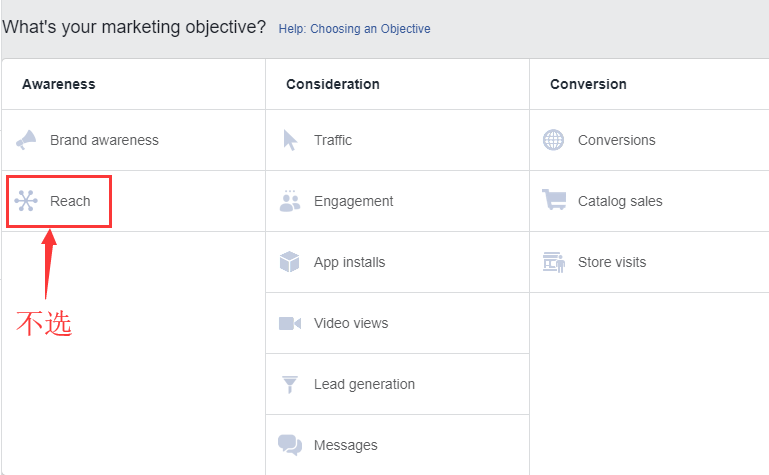The image size is (769, 475).
Task: Click the Reach network icon
Action: pos(26,201)
